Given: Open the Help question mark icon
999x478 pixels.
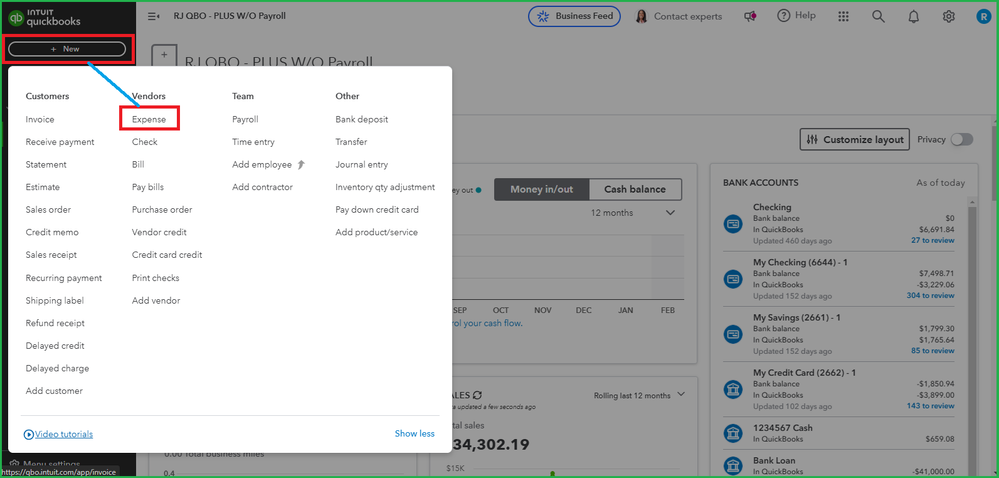Looking at the screenshot, I should [x=784, y=16].
